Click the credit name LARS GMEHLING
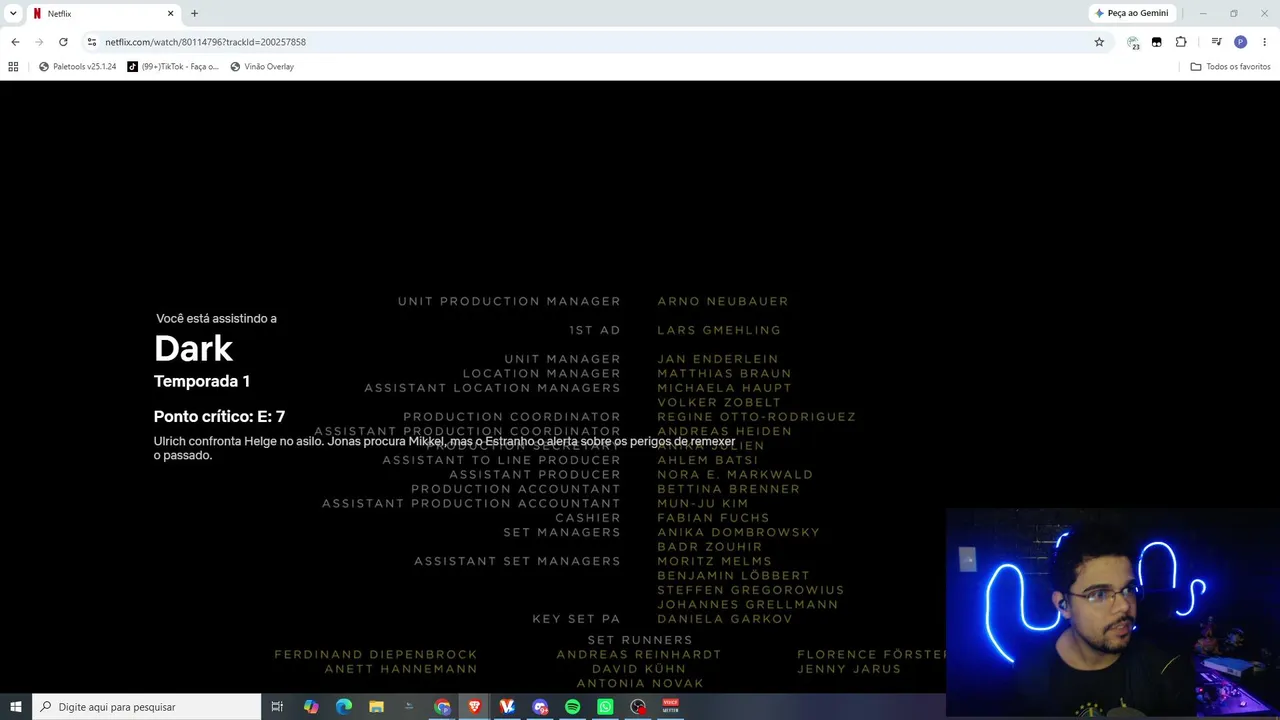 (719, 330)
